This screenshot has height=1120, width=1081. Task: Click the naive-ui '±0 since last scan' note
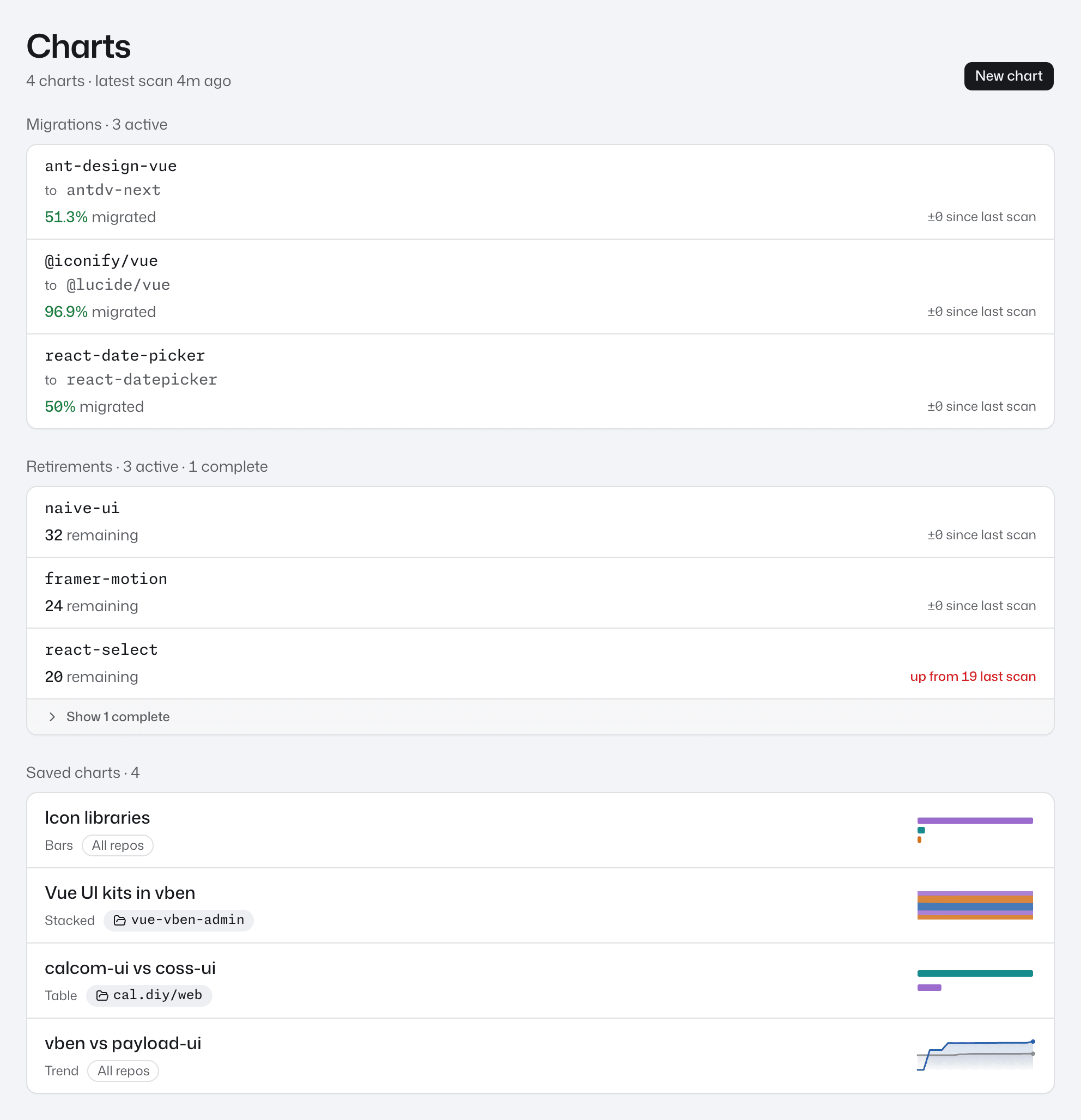[981, 535]
